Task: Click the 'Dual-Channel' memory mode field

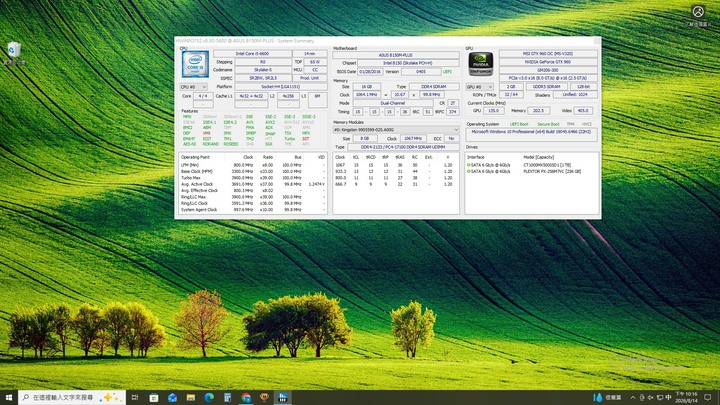Action: 393,103
